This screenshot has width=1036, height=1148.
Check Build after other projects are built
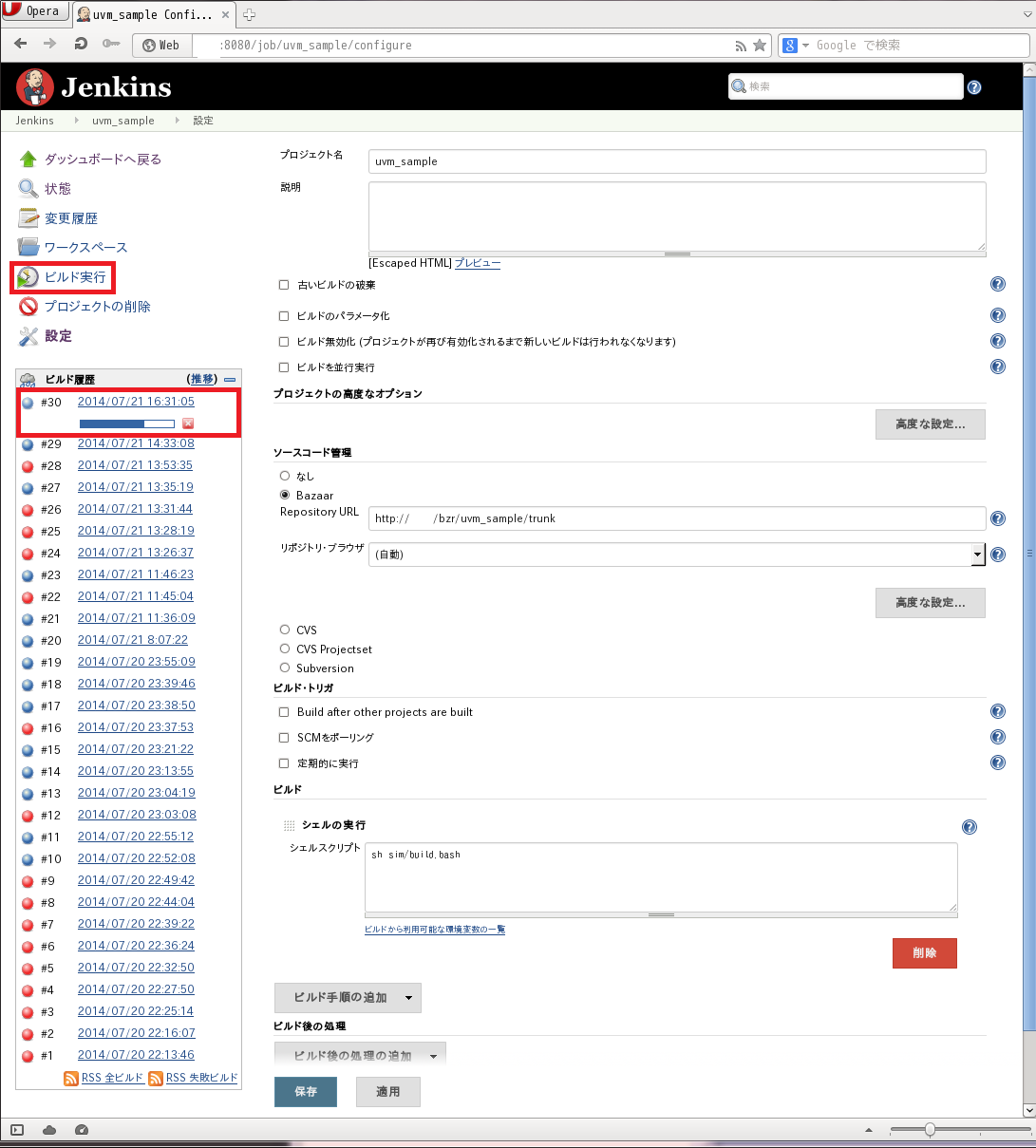pyautogui.click(x=284, y=712)
